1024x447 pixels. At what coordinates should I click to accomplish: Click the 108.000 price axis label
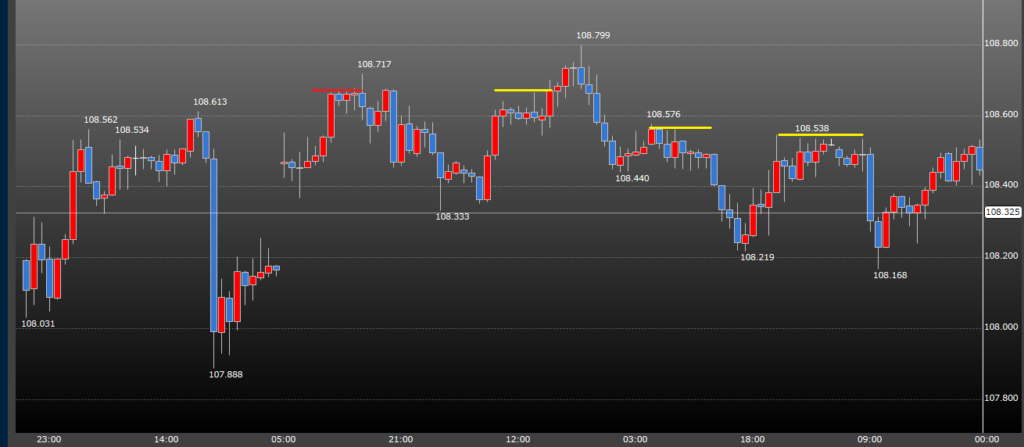[x=1001, y=327]
